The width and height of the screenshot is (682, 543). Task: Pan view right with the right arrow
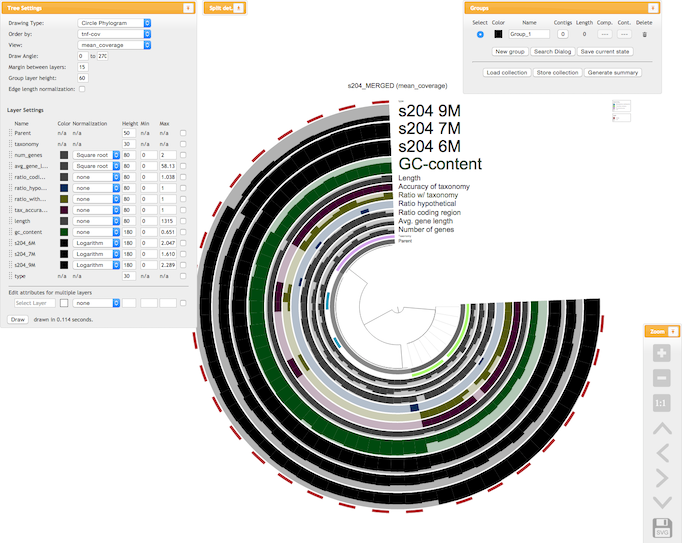[x=662, y=478]
